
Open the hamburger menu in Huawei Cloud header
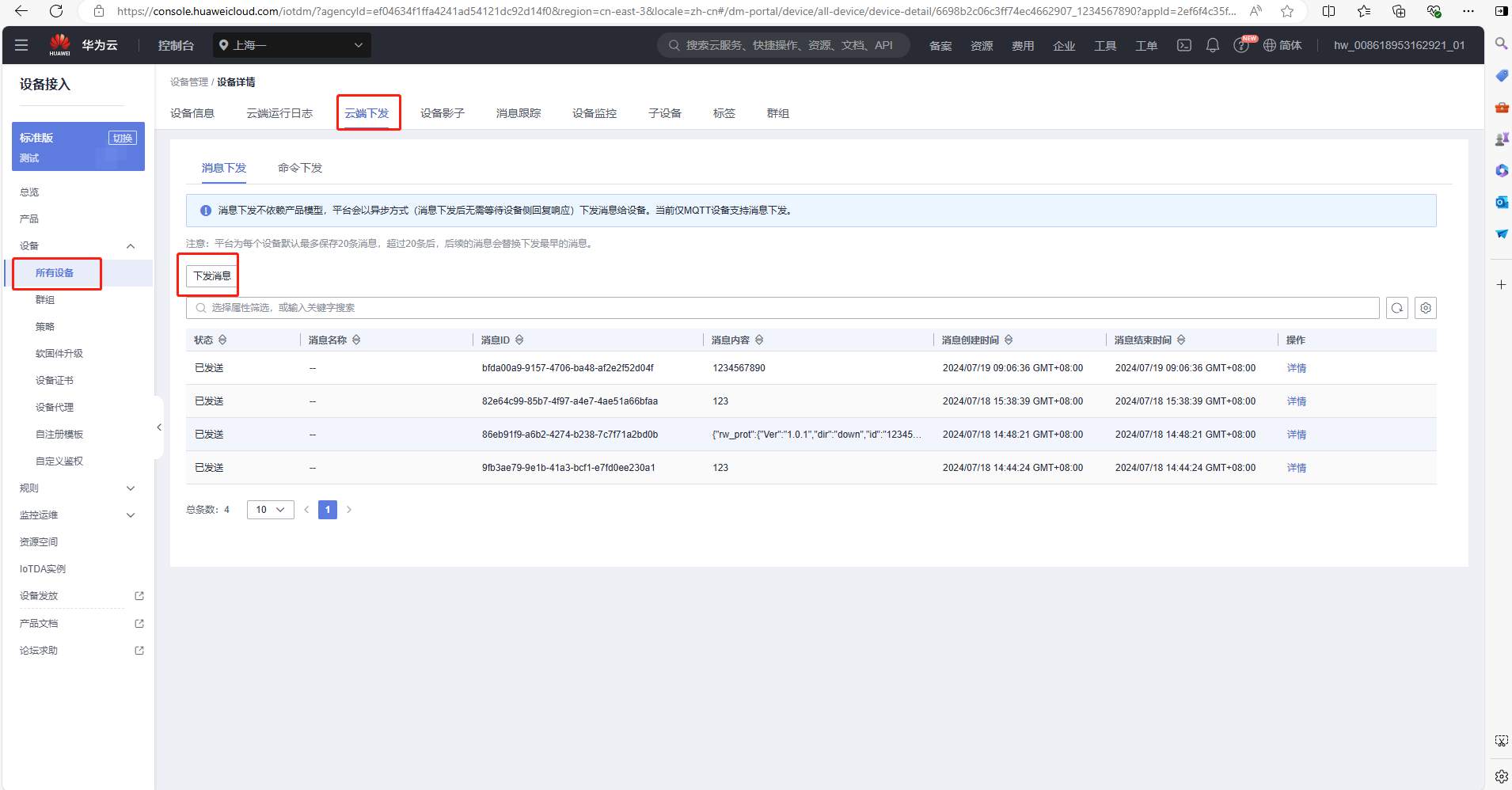click(x=21, y=45)
